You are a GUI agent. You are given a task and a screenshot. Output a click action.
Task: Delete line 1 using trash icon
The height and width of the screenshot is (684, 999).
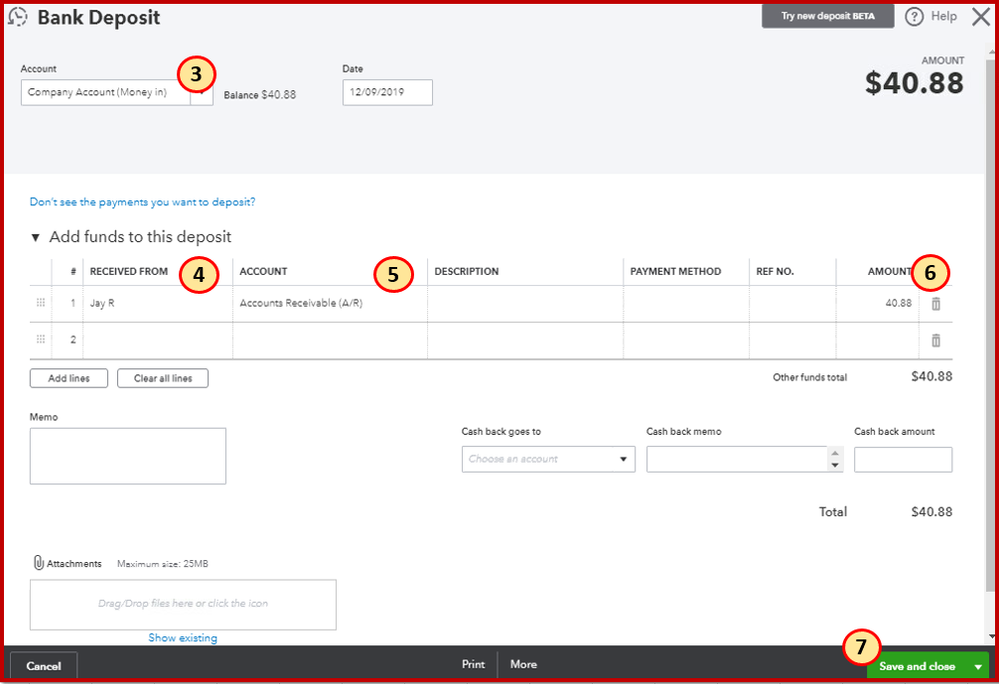pyautogui.click(x=936, y=304)
